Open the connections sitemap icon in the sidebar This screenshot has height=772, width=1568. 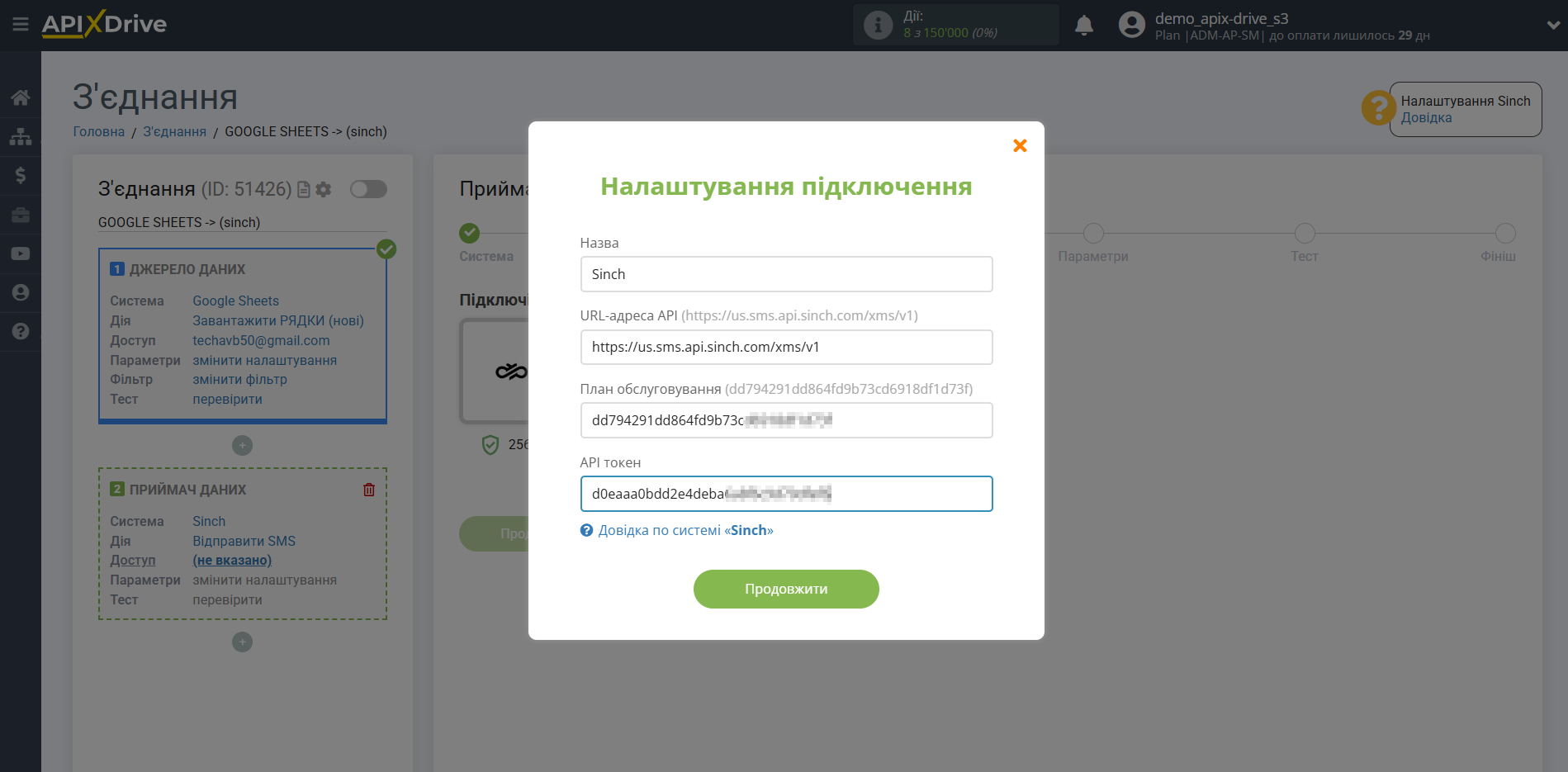click(x=21, y=136)
